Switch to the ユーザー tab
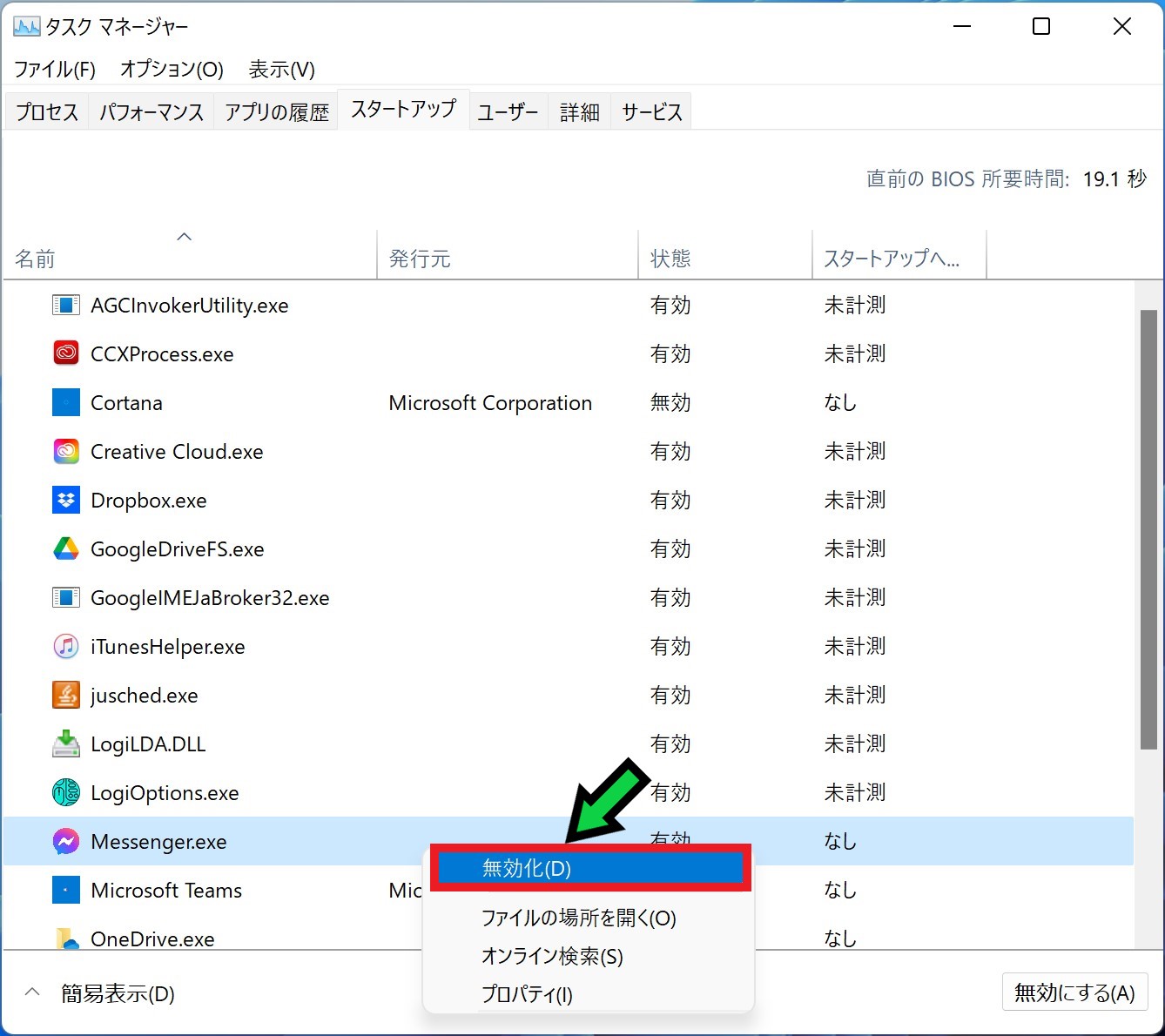Screen dimensions: 1165x1036 click(508, 112)
